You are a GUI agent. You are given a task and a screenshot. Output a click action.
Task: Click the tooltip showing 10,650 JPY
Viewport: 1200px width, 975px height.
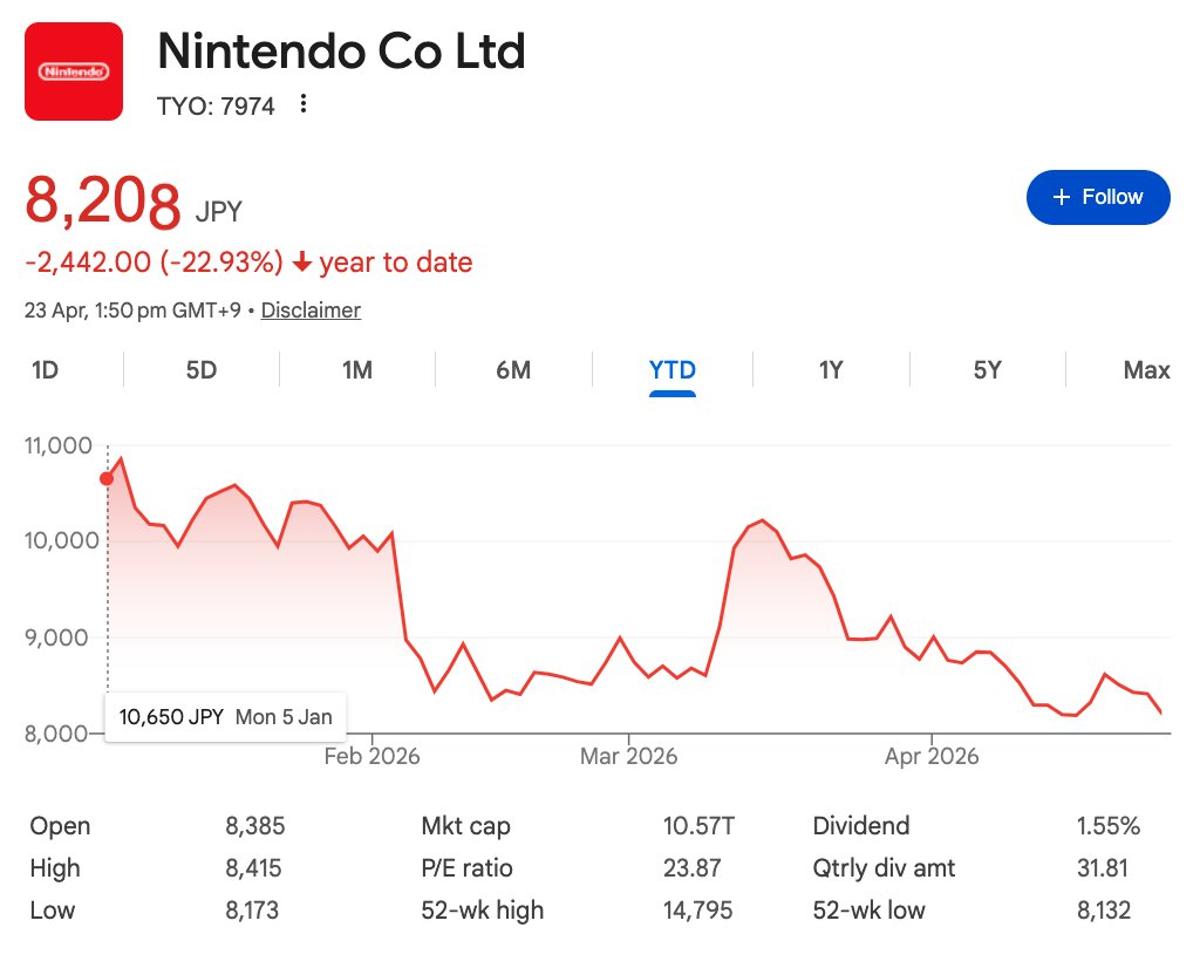(x=225, y=716)
